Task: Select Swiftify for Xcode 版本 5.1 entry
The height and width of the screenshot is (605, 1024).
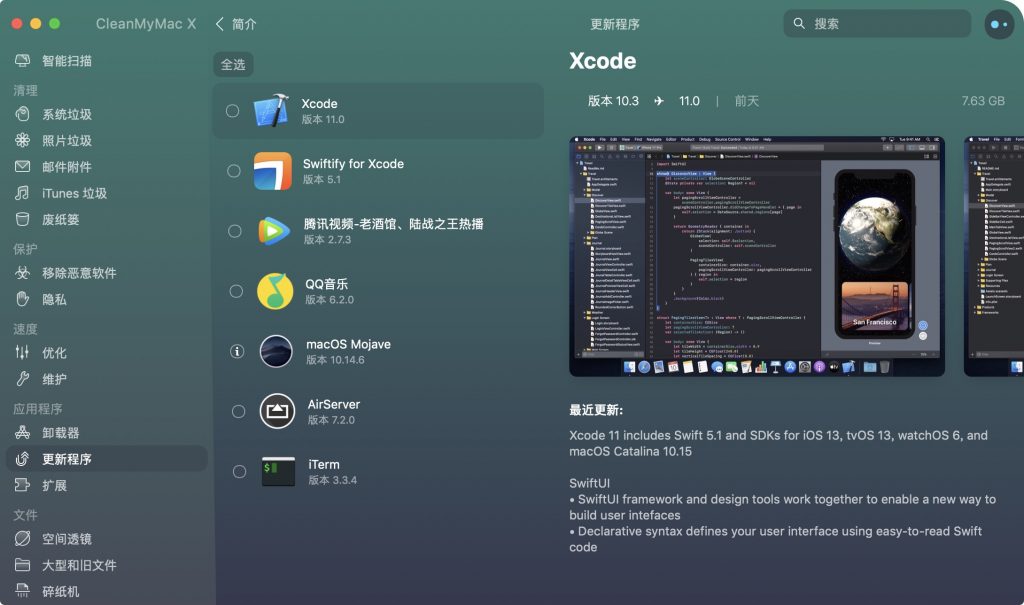Action: point(353,171)
